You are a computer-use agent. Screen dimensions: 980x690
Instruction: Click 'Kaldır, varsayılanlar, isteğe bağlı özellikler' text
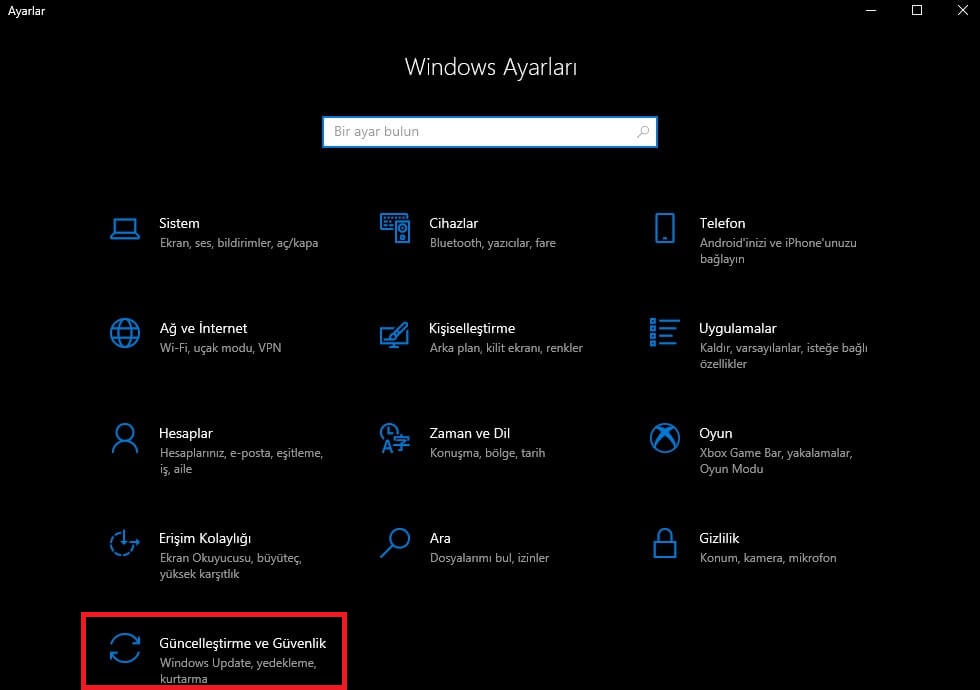pyautogui.click(x=784, y=356)
